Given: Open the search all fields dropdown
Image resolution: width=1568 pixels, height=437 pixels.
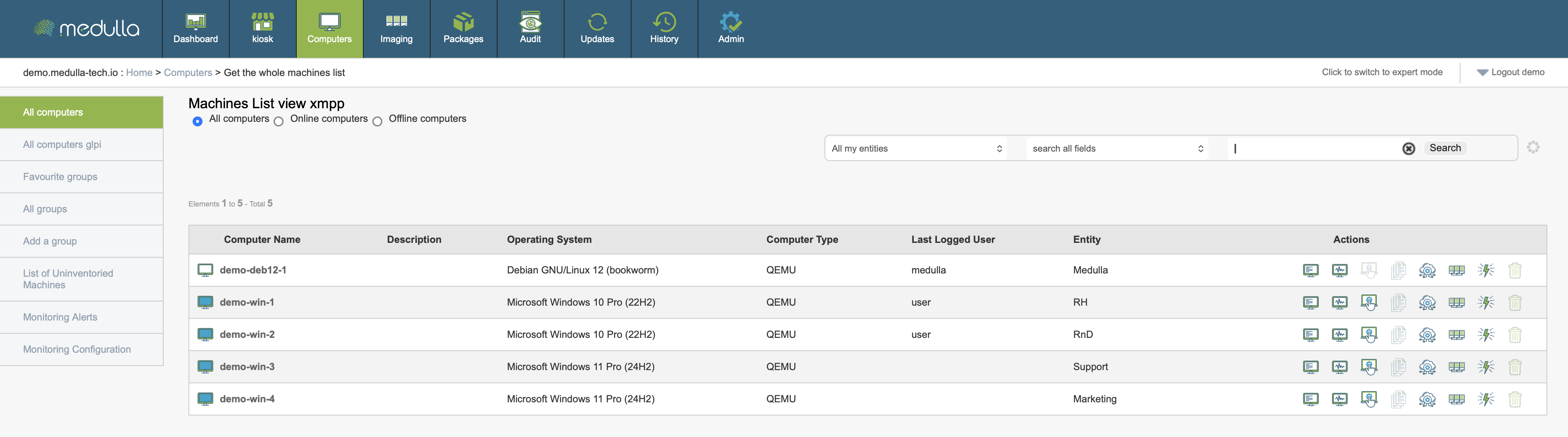Looking at the screenshot, I should pos(1117,149).
